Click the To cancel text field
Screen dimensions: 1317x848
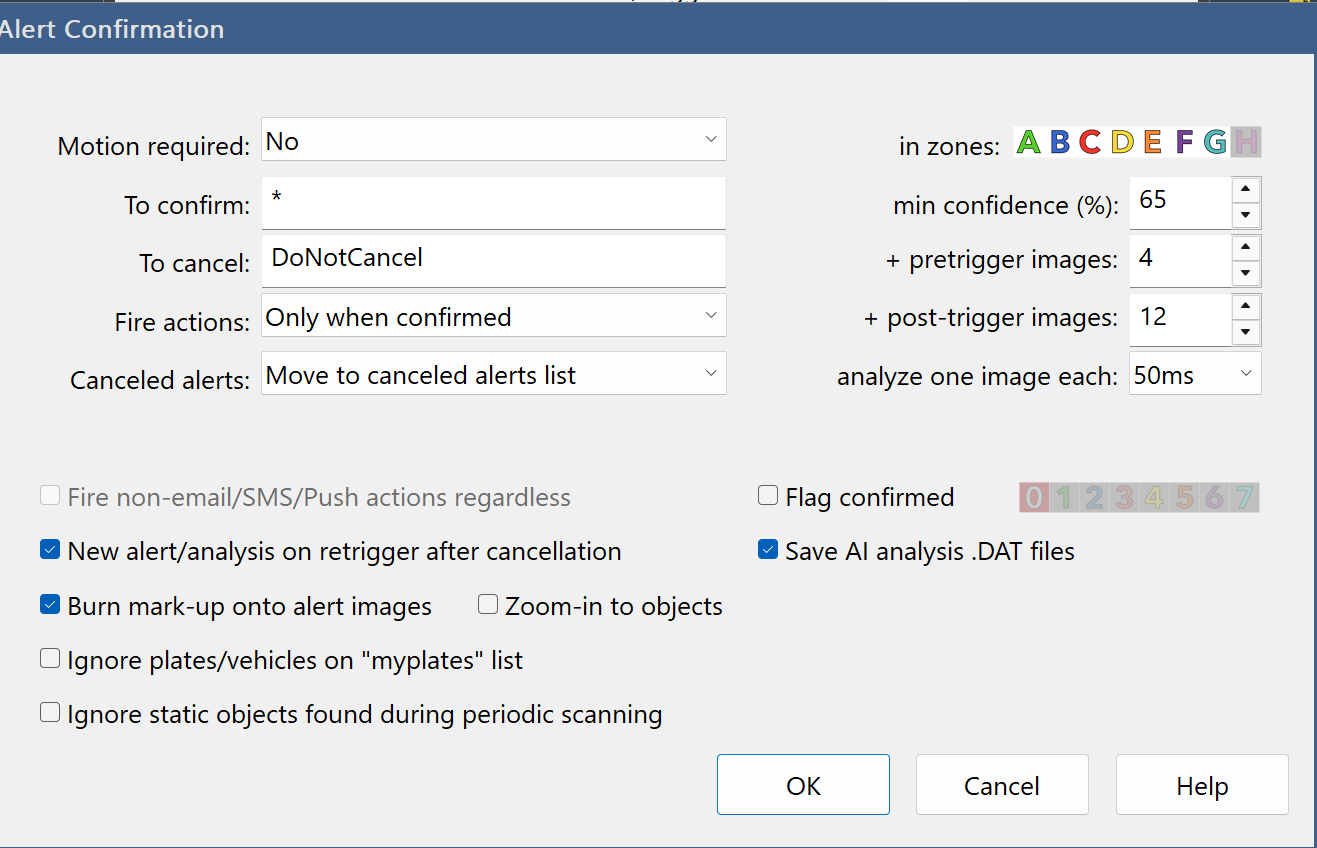[x=493, y=259]
